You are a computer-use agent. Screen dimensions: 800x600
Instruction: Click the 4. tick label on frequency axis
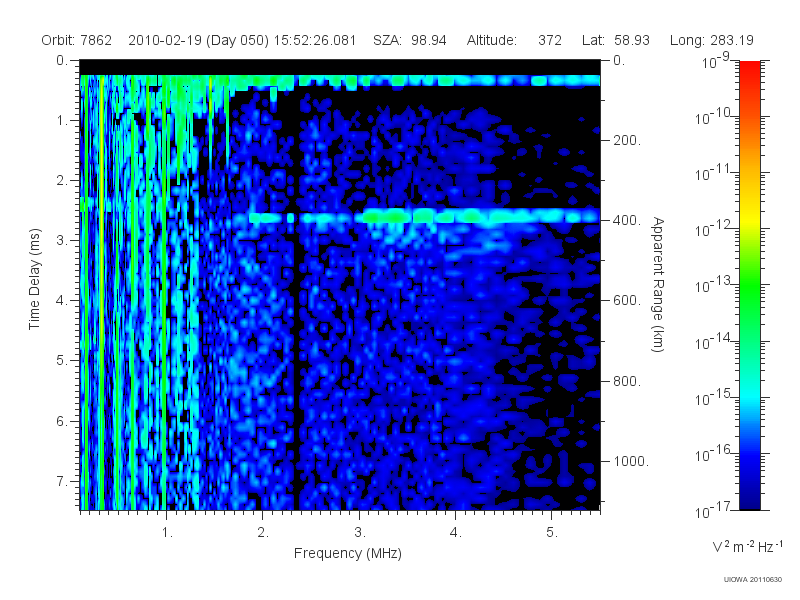[456, 533]
